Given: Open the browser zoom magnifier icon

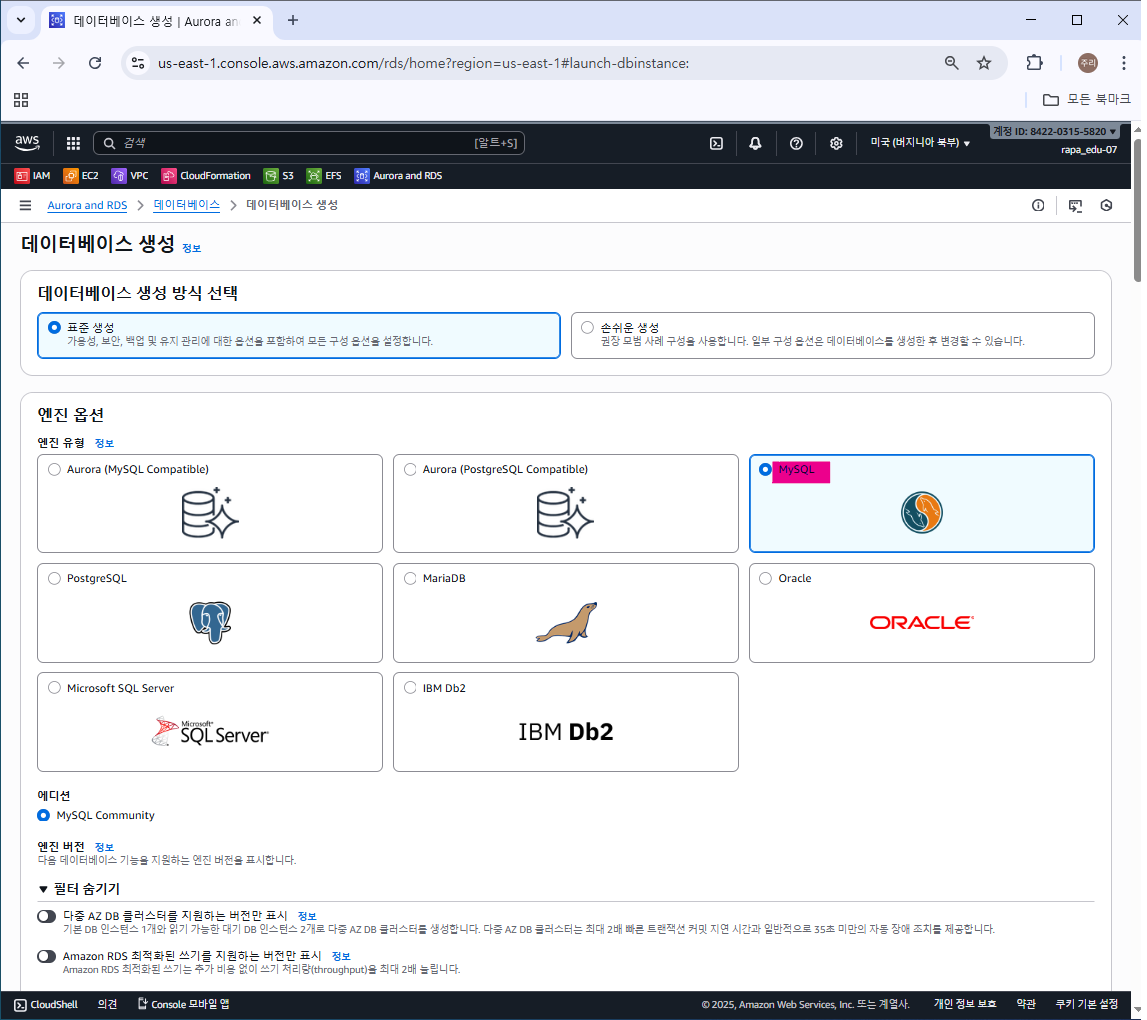Looking at the screenshot, I should 951,63.
